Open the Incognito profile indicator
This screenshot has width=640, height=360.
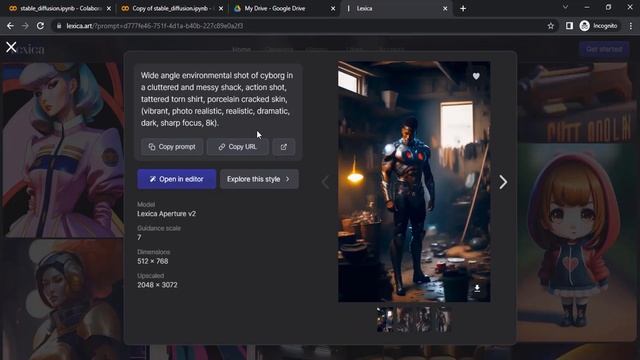(x=599, y=26)
